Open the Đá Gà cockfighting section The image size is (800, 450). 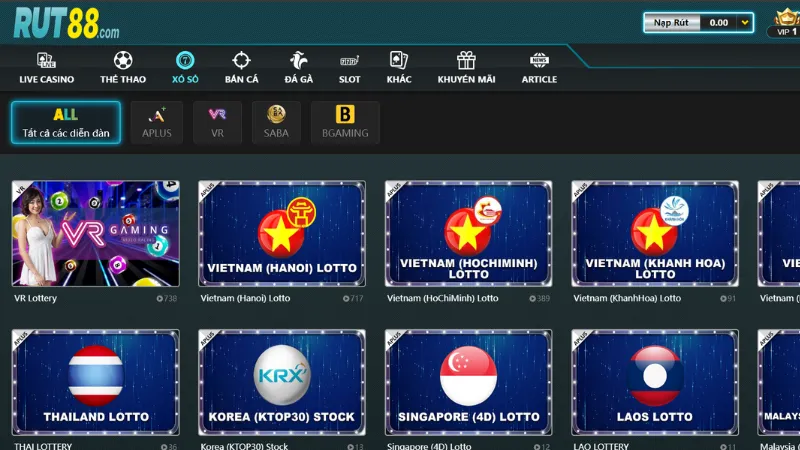point(298,68)
